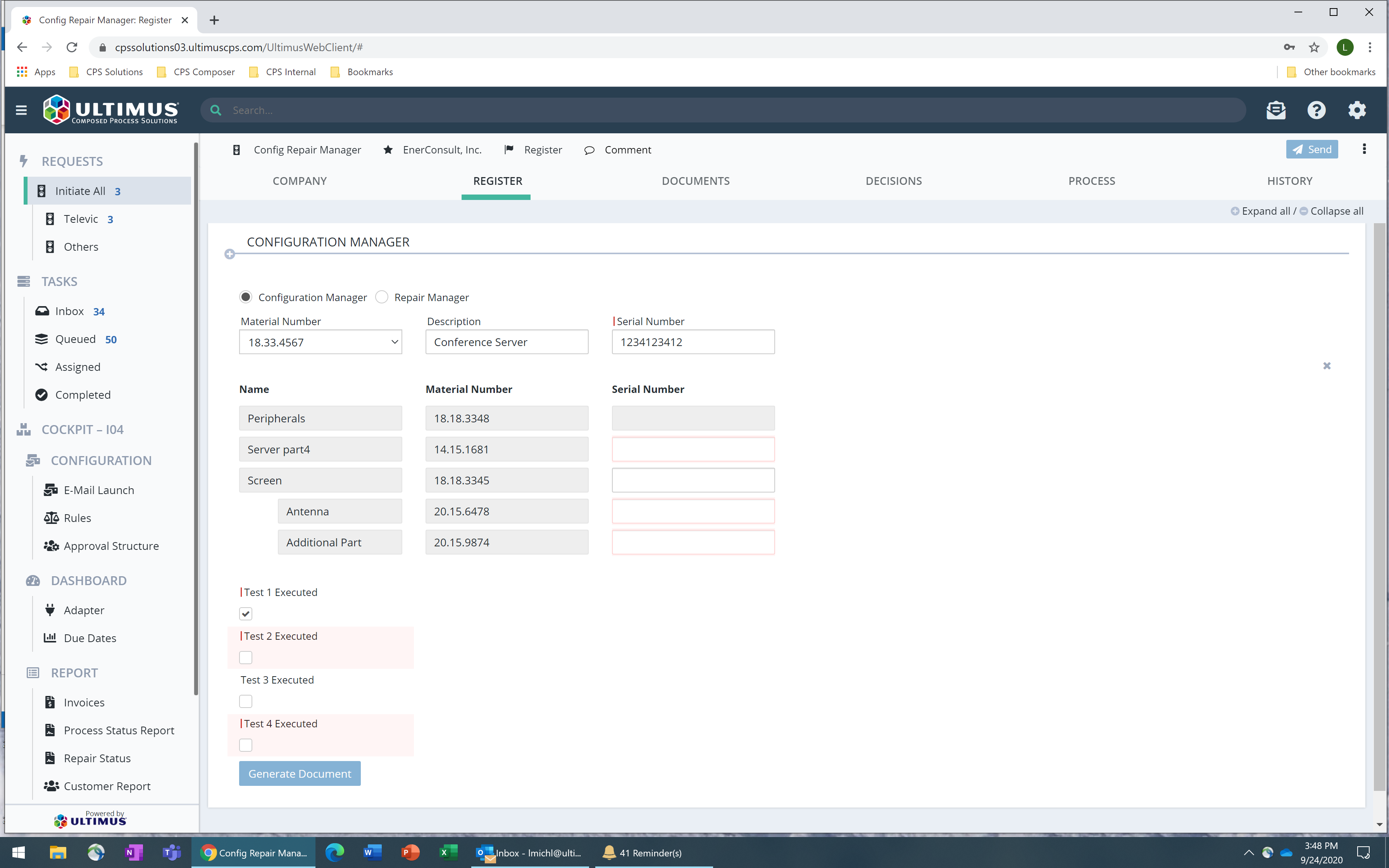1389x868 pixels.
Task: Check the Test 3 Executed checkbox
Action: pyautogui.click(x=246, y=701)
